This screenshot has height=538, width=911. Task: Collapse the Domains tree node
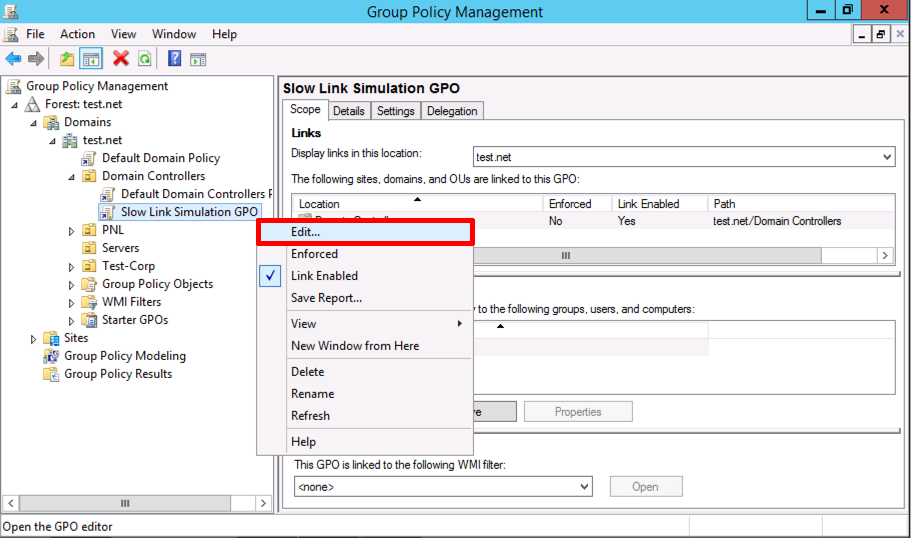pyautogui.click(x=33, y=123)
